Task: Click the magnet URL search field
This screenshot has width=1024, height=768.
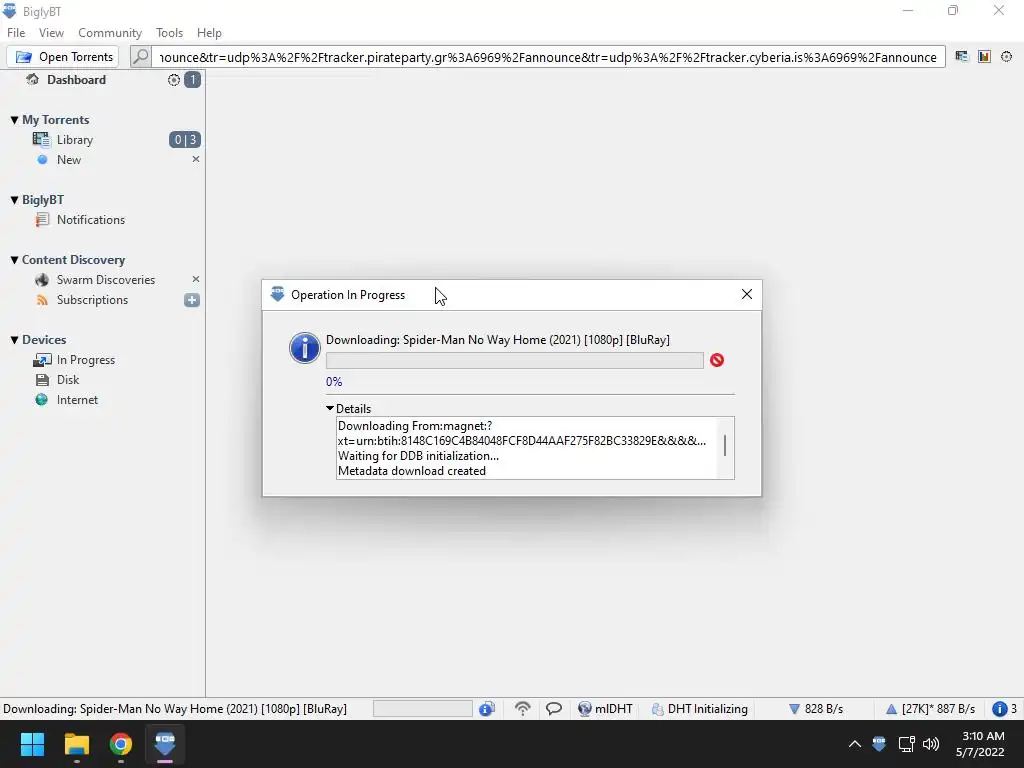Action: [548, 57]
